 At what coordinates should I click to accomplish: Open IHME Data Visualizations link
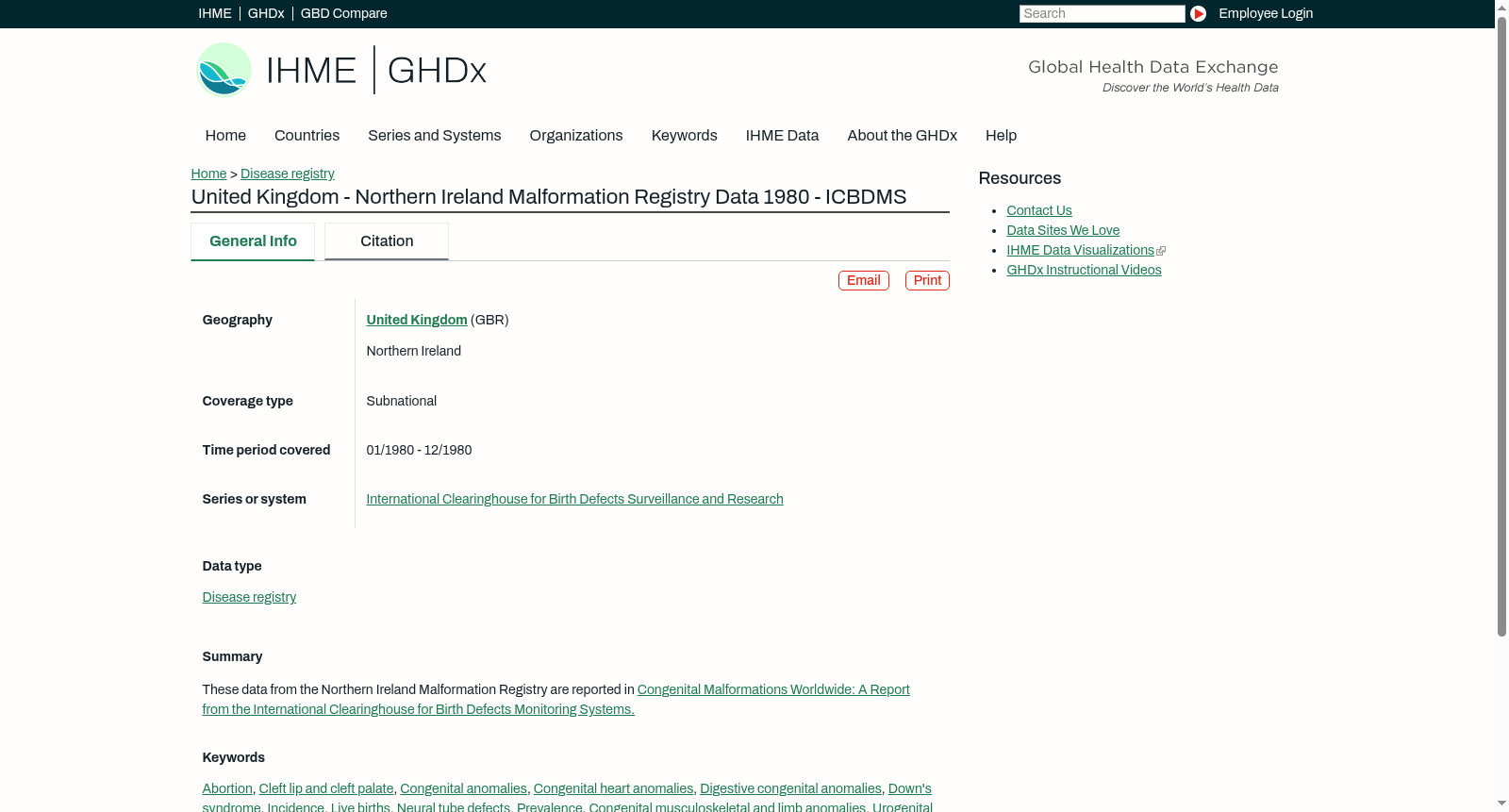[1080, 250]
